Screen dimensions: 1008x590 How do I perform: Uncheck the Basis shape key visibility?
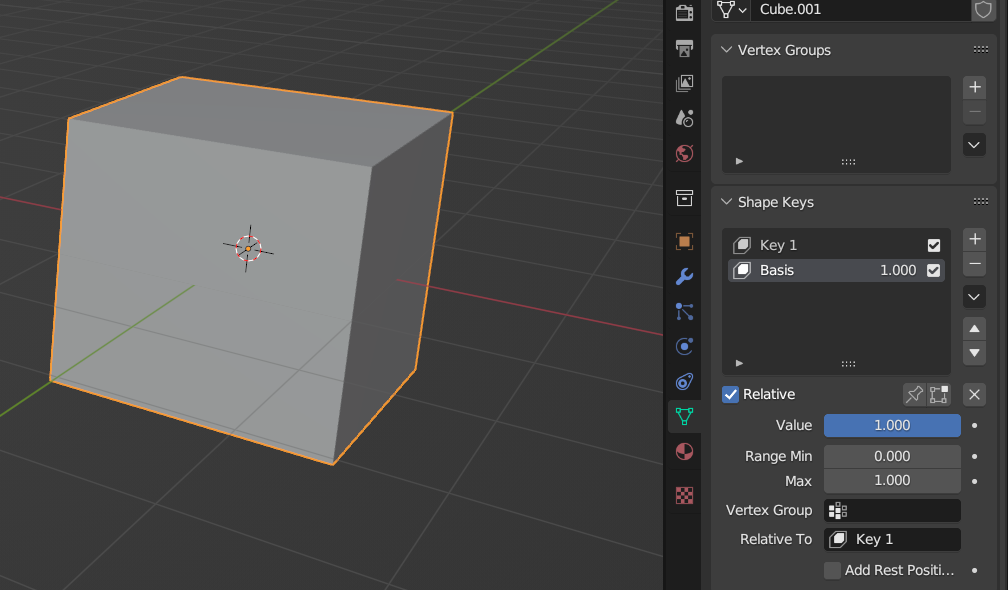click(x=933, y=270)
